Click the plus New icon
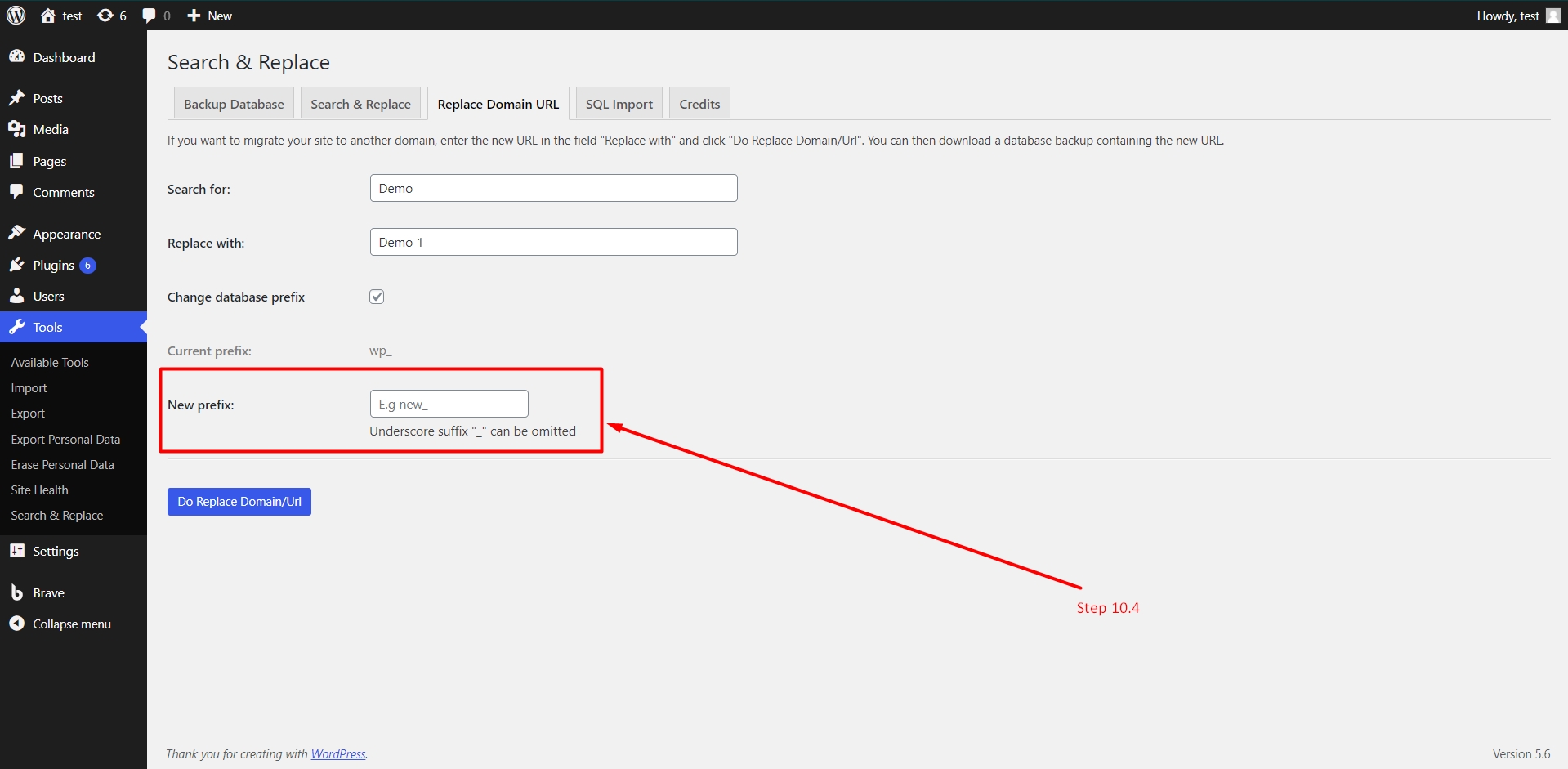 click(x=194, y=16)
